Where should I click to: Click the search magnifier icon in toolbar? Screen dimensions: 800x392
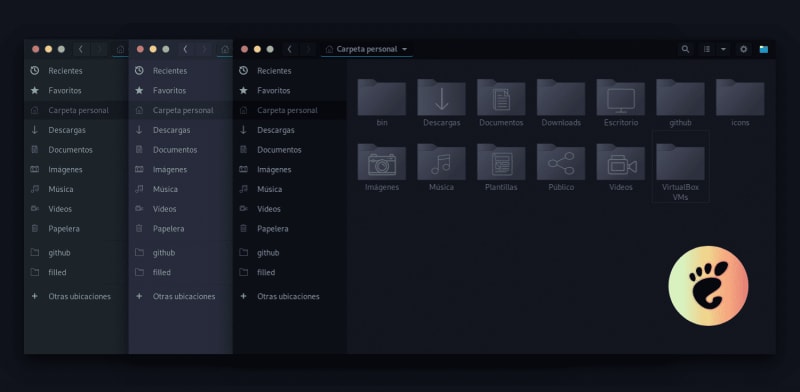tap(685, 49)
